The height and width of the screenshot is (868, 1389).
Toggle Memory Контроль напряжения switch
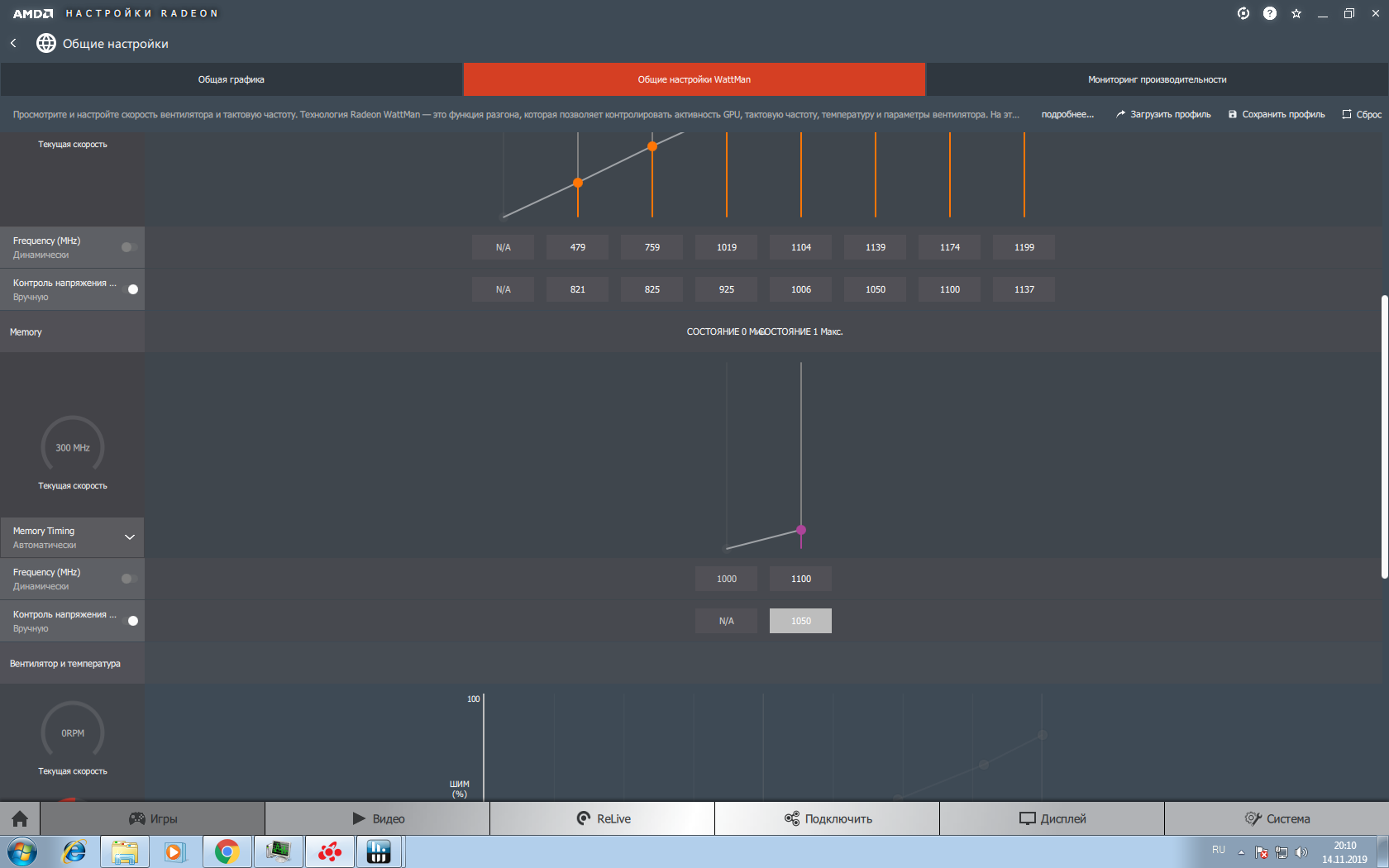click(129, 621)
